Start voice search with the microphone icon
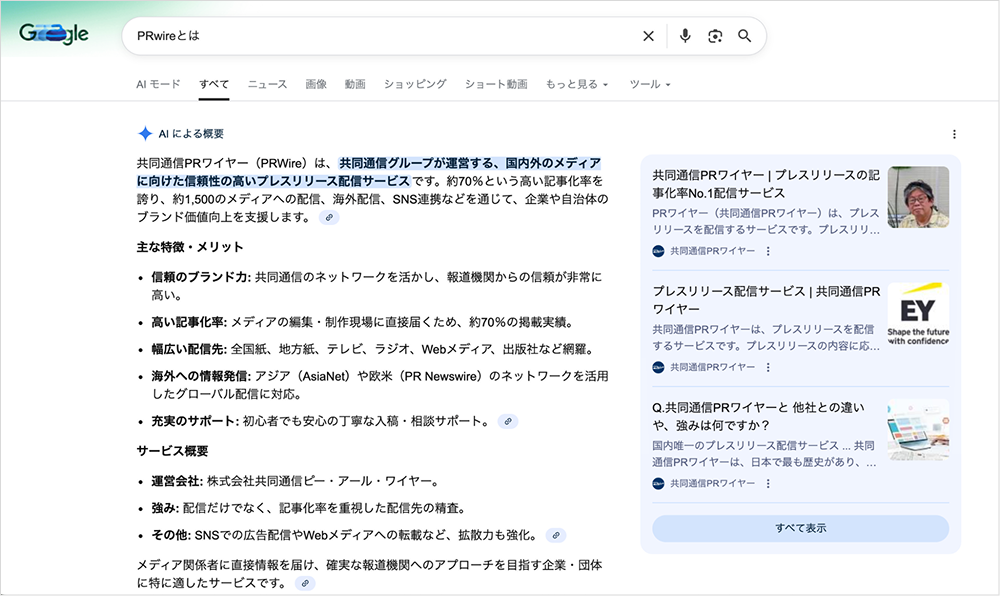The height and width of the screenshot is (596, 1000). point(685,36)
